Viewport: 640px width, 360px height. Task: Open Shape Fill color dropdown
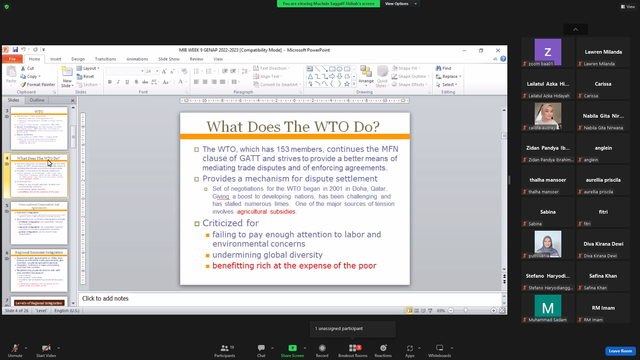pyautogui.click(x=406, y=68)
